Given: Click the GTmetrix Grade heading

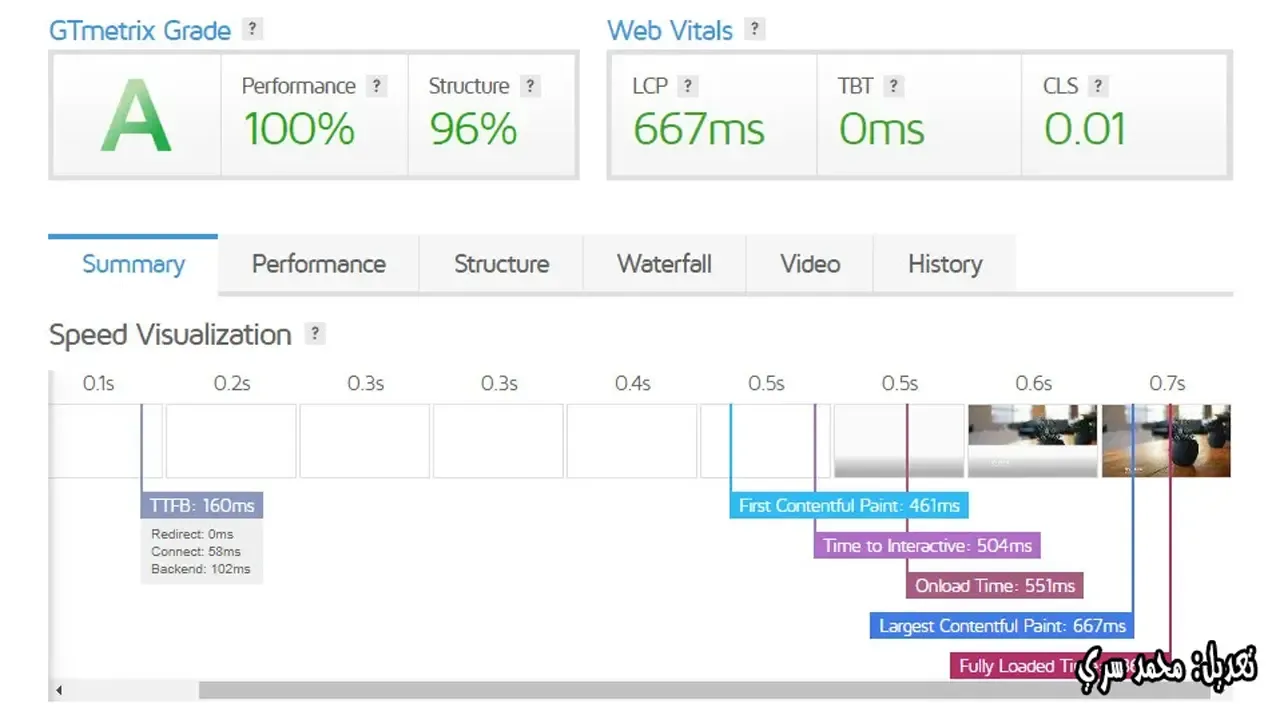Looking at the screenshot, I should click(140, 30).
